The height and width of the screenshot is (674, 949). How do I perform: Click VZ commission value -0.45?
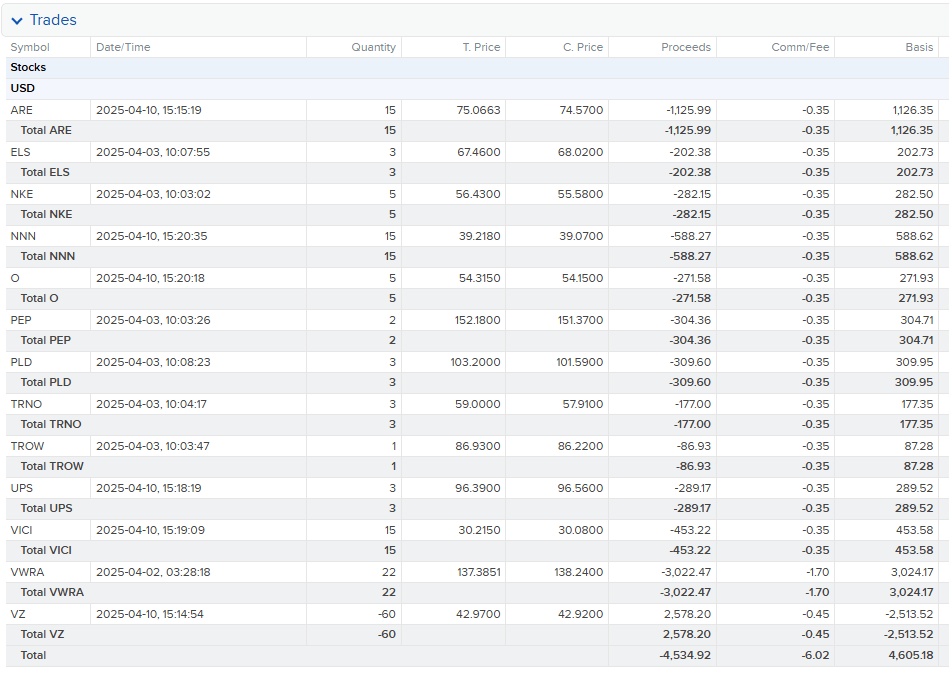pos(816,614)
